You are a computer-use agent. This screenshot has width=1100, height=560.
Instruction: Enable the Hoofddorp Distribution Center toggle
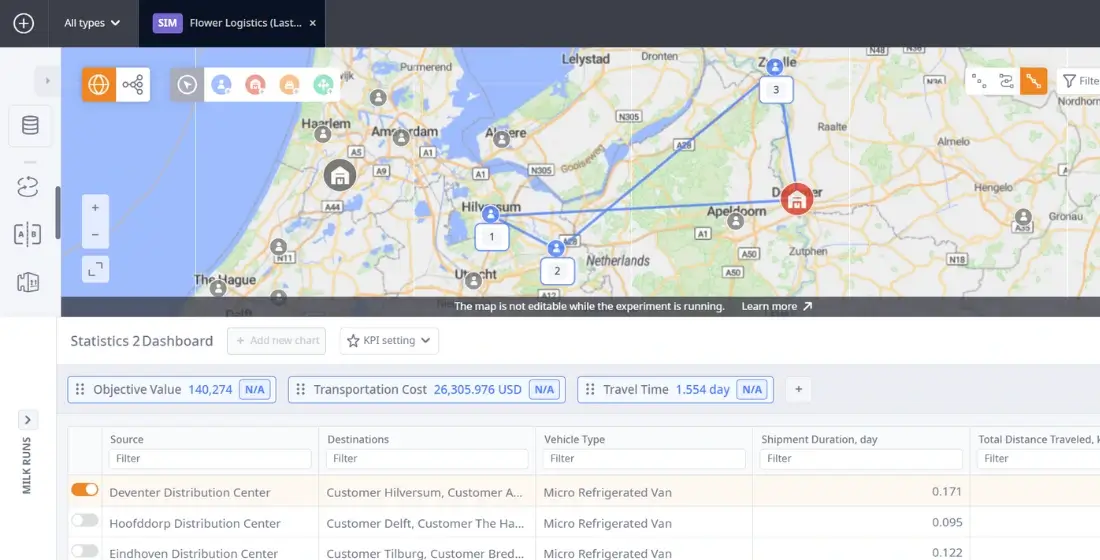[85, 521]
